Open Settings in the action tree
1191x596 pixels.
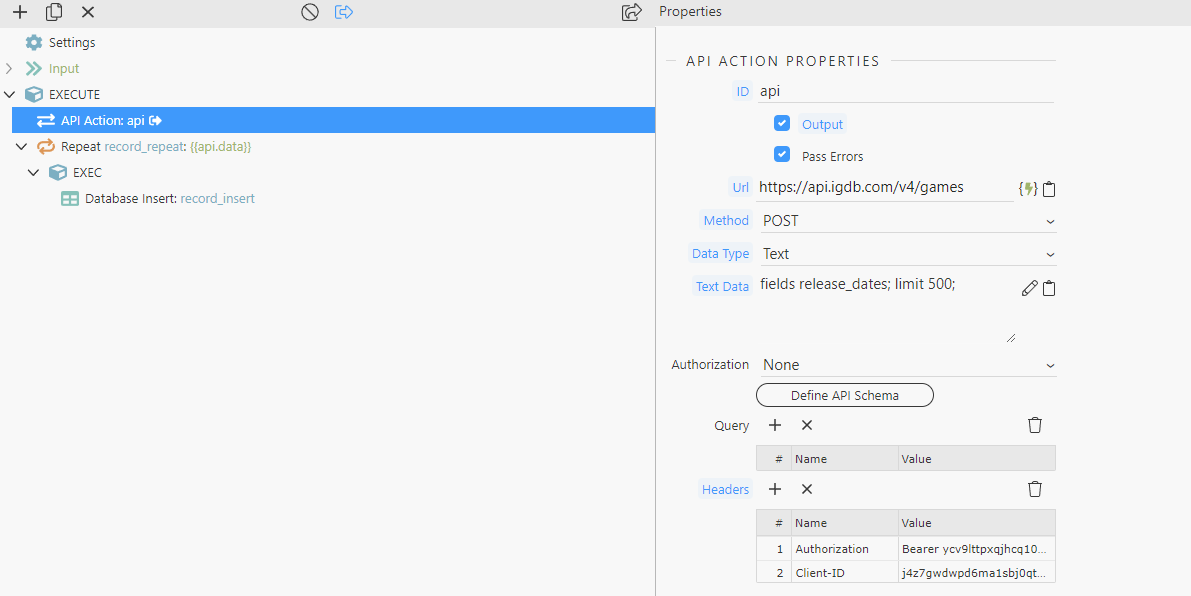(x=71, y=43)
